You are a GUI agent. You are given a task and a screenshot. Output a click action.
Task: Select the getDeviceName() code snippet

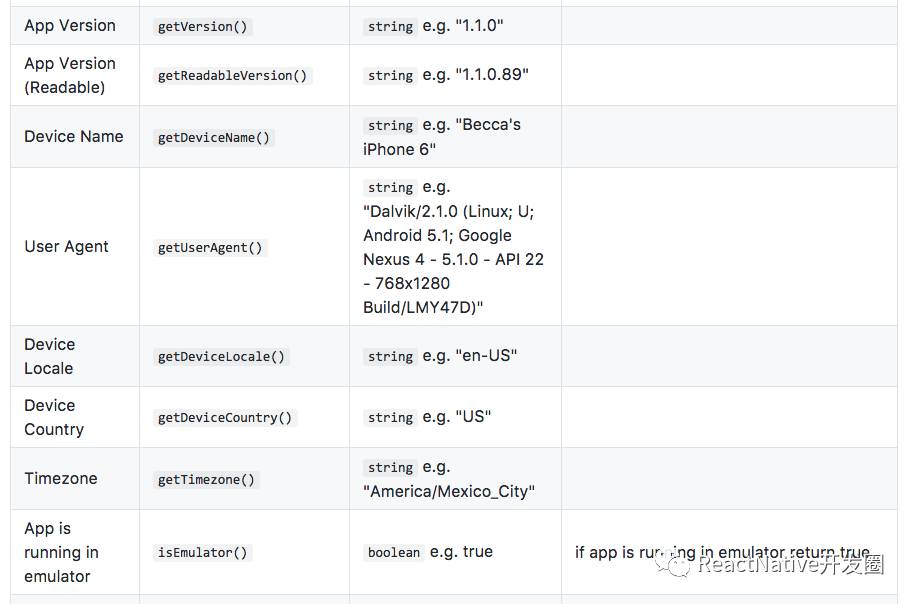coord(214,138)
